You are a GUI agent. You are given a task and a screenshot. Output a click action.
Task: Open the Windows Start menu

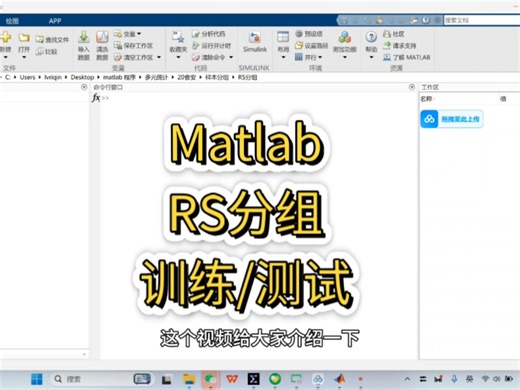(x=37, y=379)
